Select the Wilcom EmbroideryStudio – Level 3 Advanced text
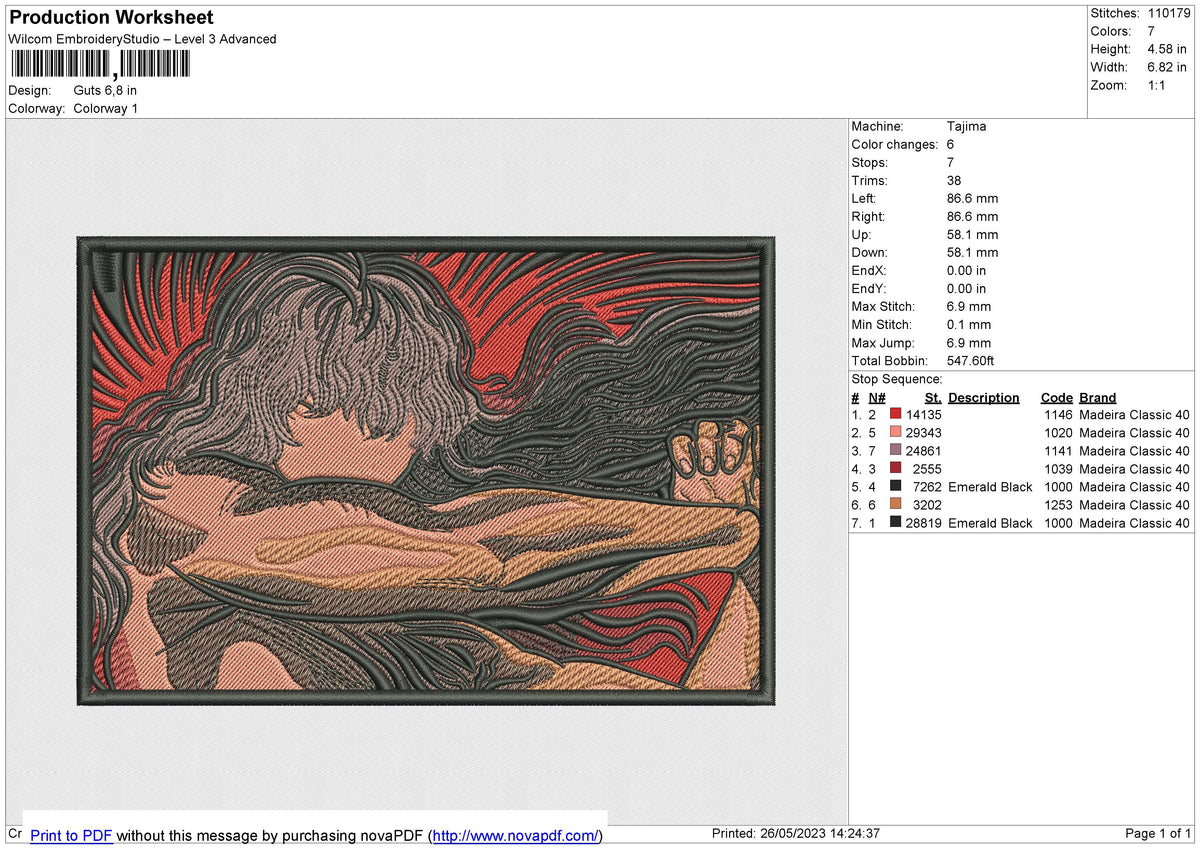The height and width of the screenshot is (848, 1200). [142, 39]
